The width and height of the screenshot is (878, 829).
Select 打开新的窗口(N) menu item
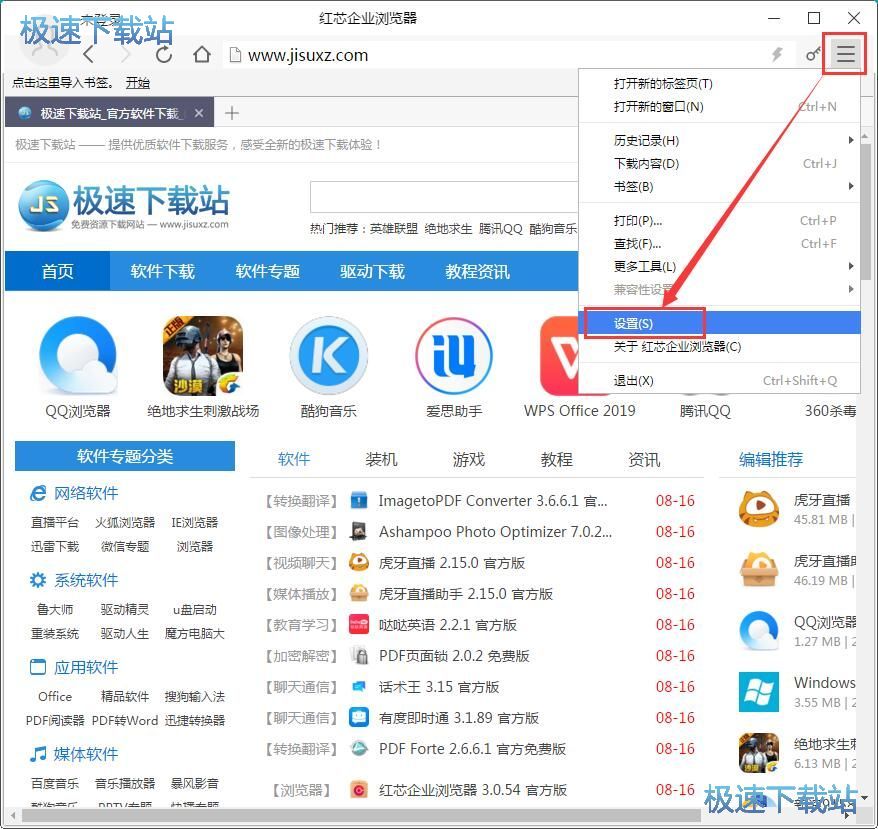[x=720, y=106]
